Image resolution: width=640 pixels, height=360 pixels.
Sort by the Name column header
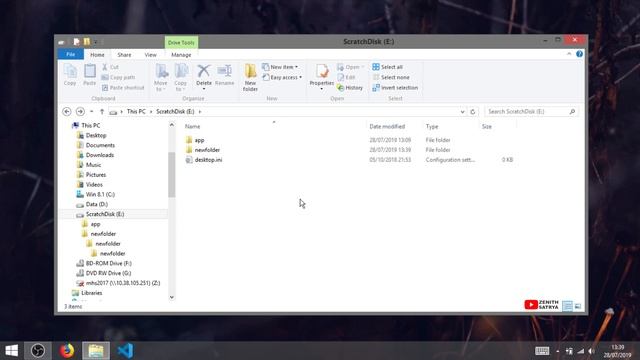pyautogui.click(x=192, y=127)
